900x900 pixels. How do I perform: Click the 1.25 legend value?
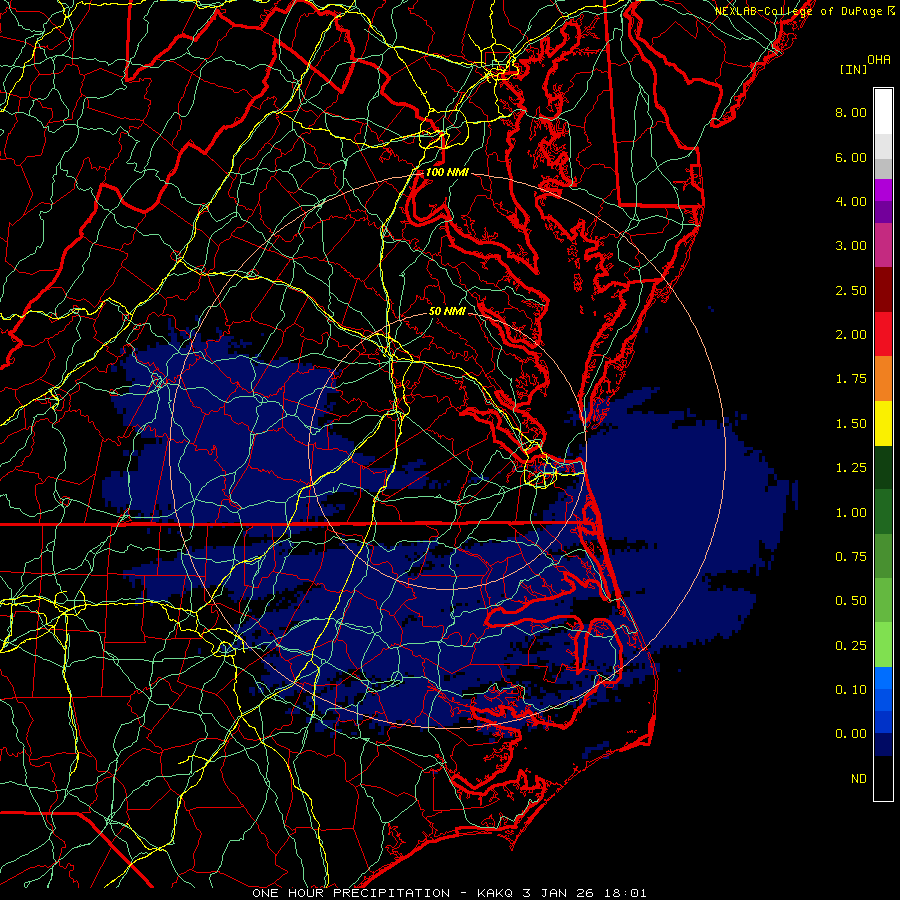[x=851, y=468]
